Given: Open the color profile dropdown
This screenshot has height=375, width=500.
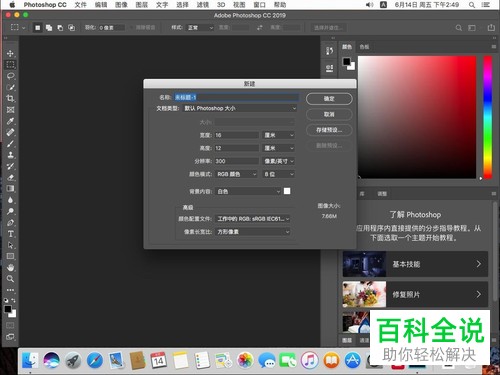Looking at the screenshot, I should pos(253,219).
